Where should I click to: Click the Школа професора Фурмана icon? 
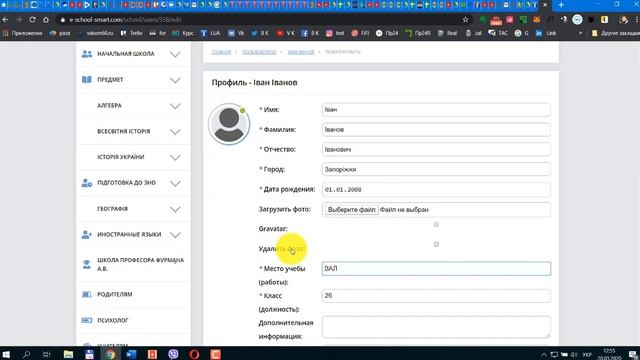(x=87, y=264)
